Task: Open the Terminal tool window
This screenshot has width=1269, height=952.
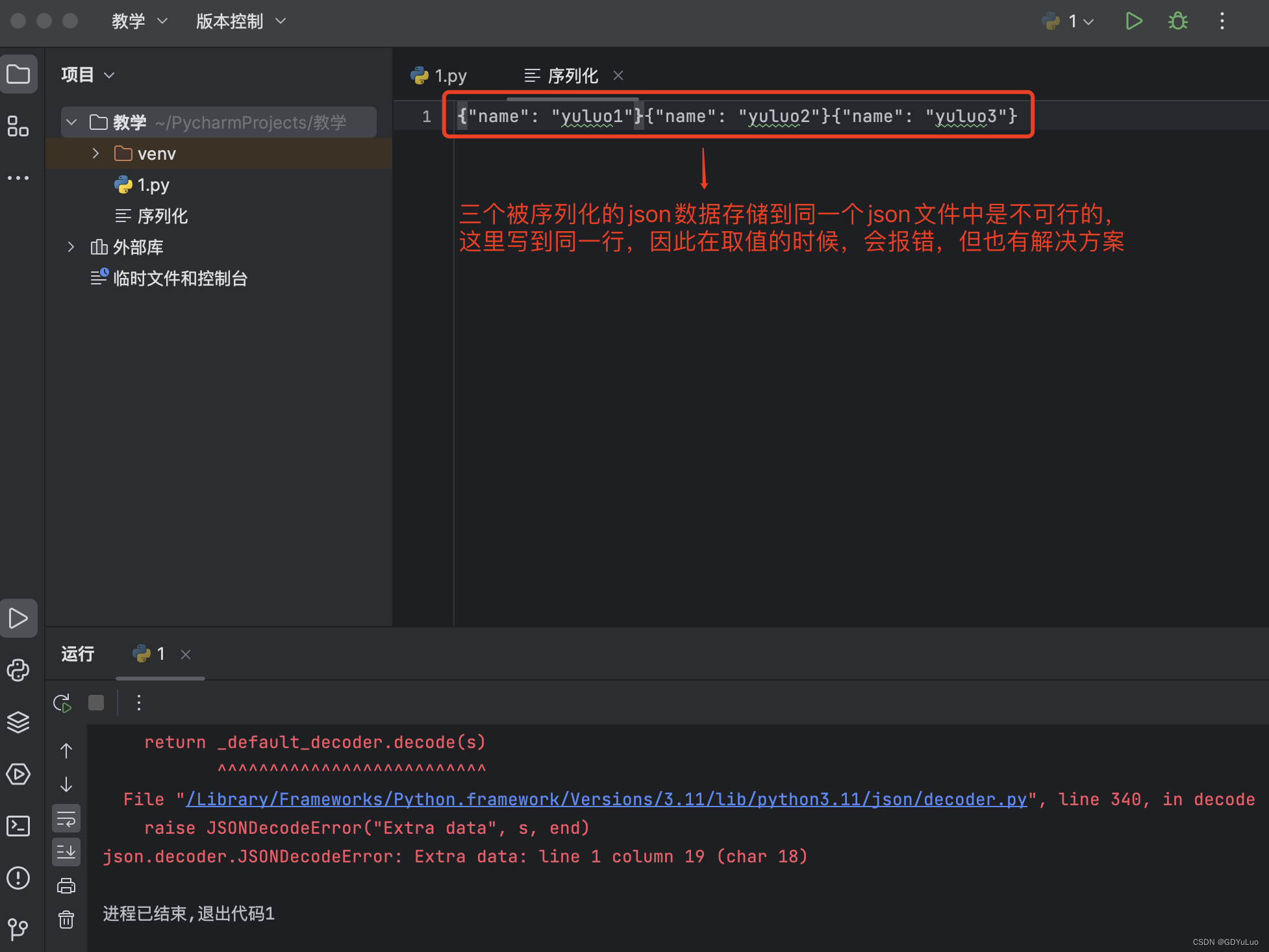Action: tap(18, 826)
